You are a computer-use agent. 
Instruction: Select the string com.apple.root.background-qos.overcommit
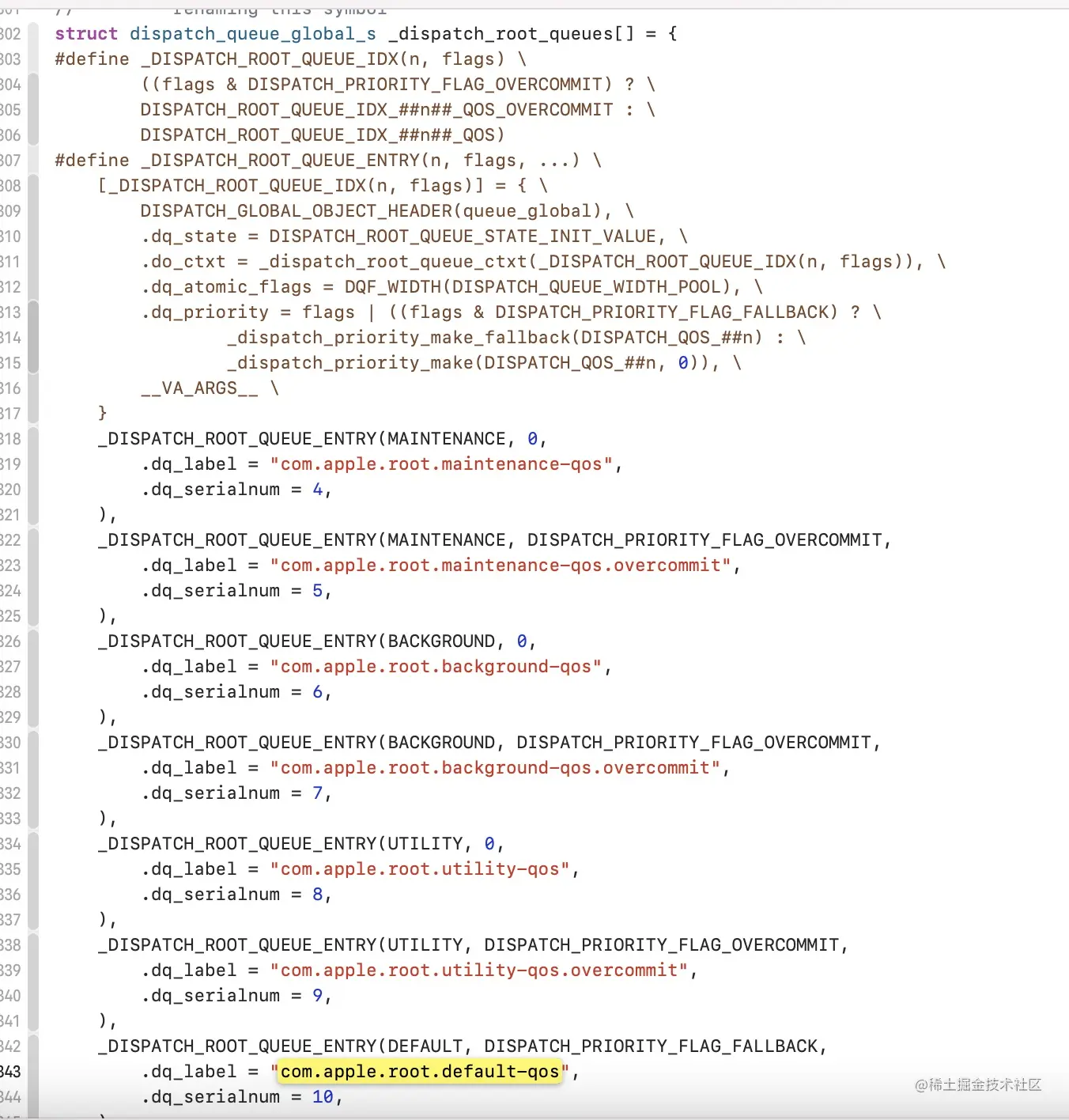pos(496,768)
